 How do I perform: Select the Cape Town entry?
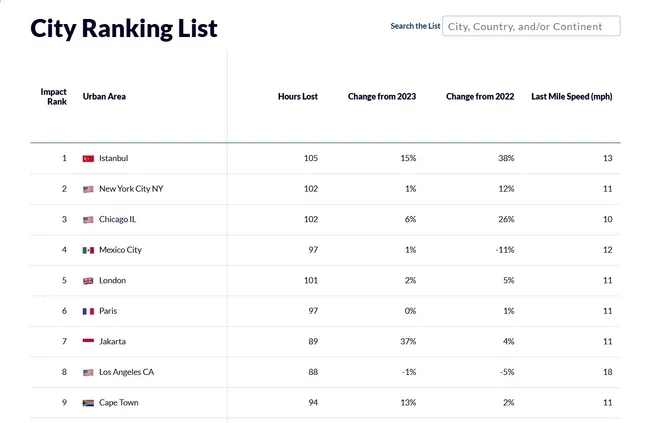pyautogui.click(x=119, y=403)
